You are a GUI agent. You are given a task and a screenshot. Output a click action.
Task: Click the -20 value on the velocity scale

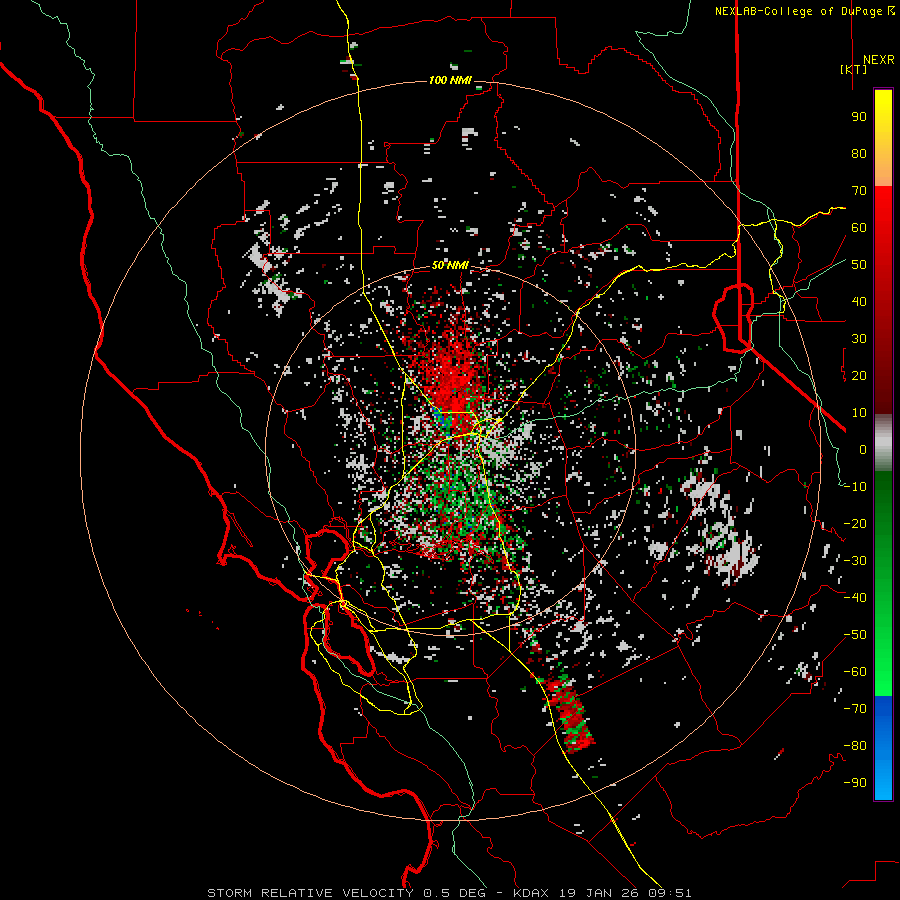855,524
